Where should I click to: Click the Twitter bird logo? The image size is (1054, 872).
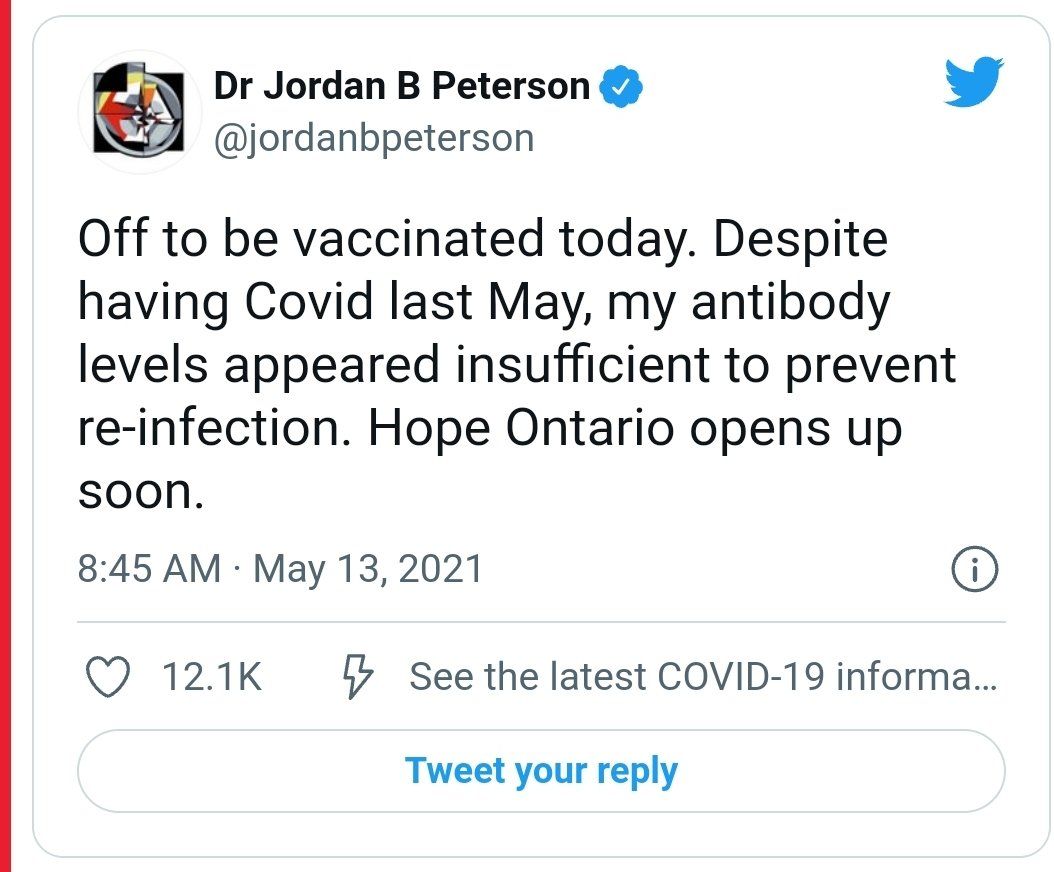[x=974, y=82]
